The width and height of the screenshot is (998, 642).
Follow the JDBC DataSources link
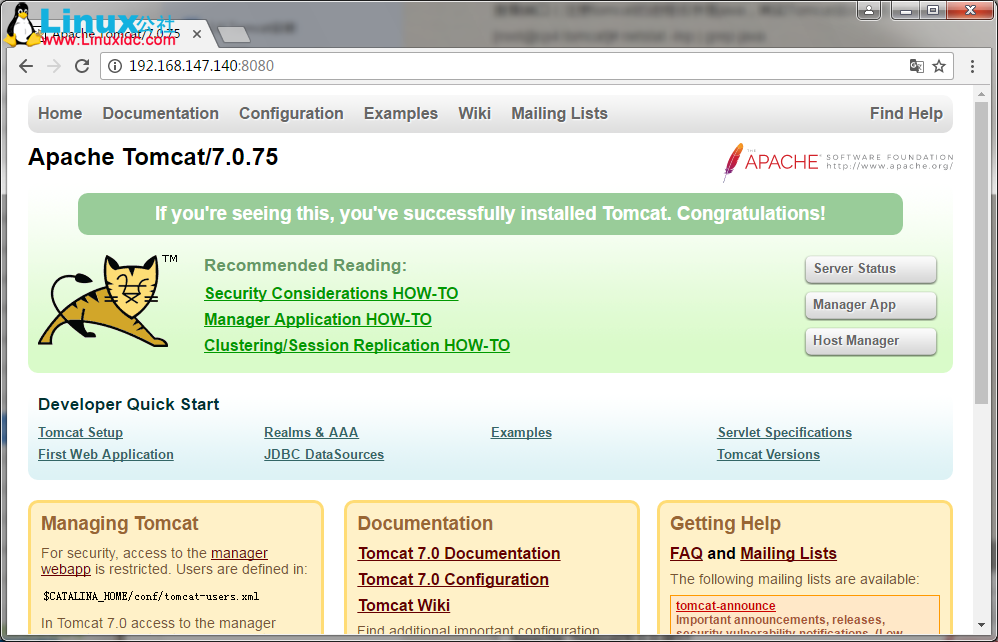(x=324, y=454)
